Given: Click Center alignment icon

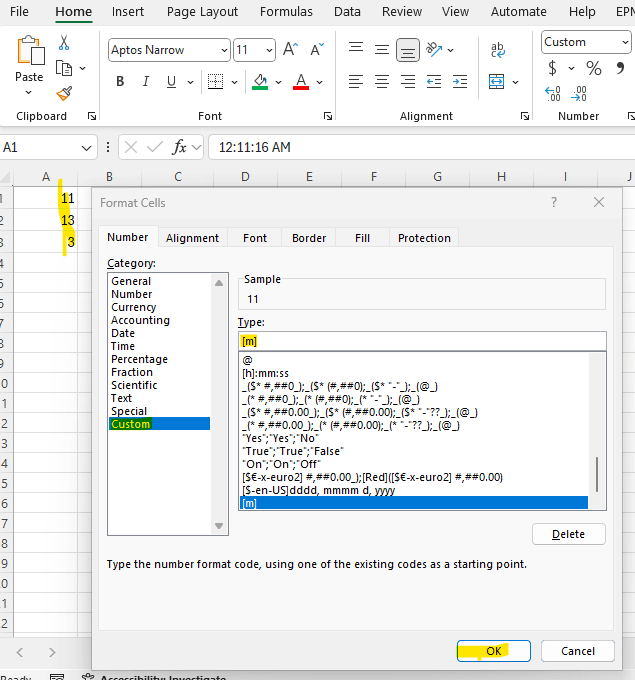Looking at the screenshot, I should coord(382,82).
